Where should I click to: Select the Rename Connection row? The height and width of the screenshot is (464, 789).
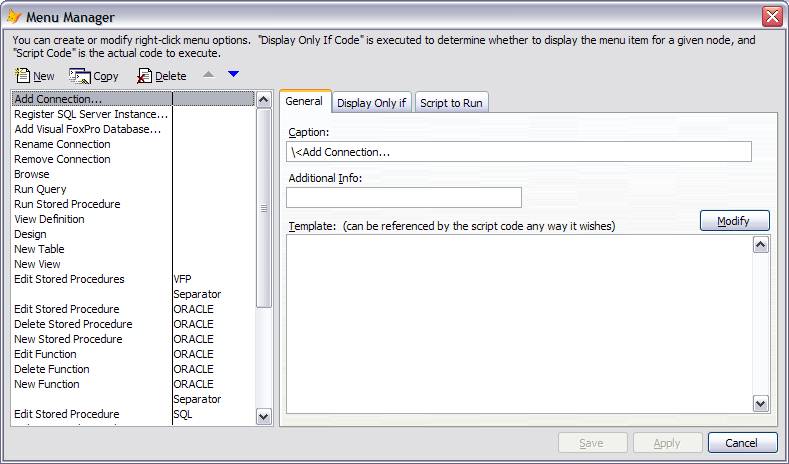click(x=133, y=144)
